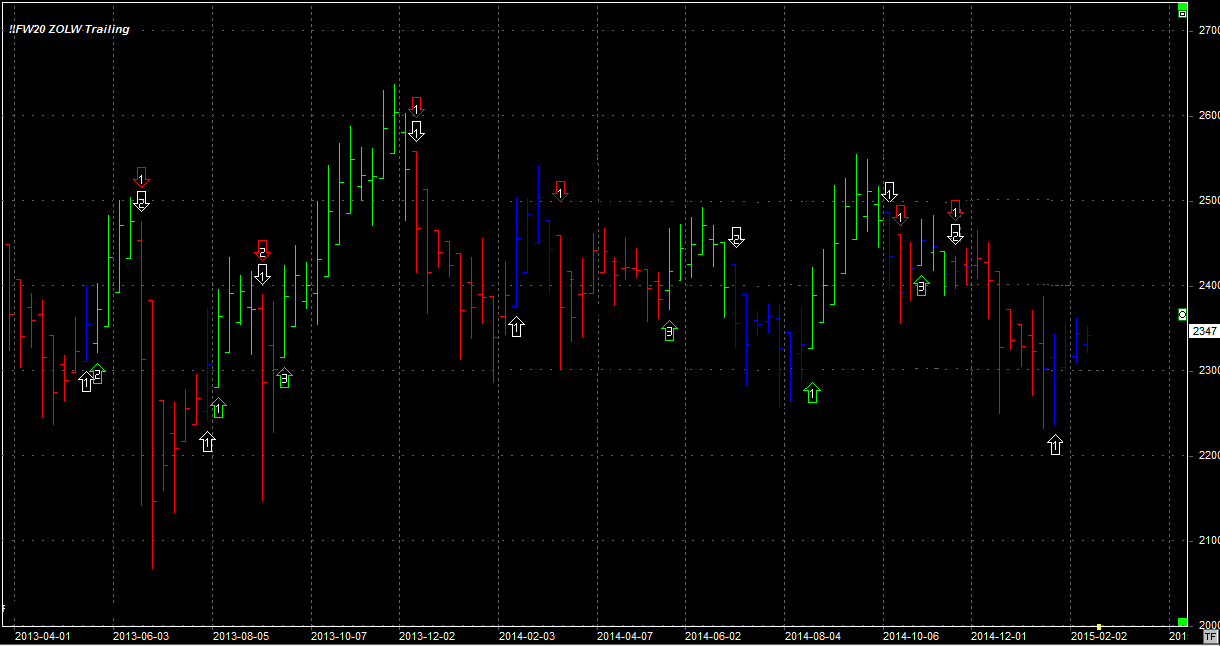Click the TF timeframe button

[1209, 635]
